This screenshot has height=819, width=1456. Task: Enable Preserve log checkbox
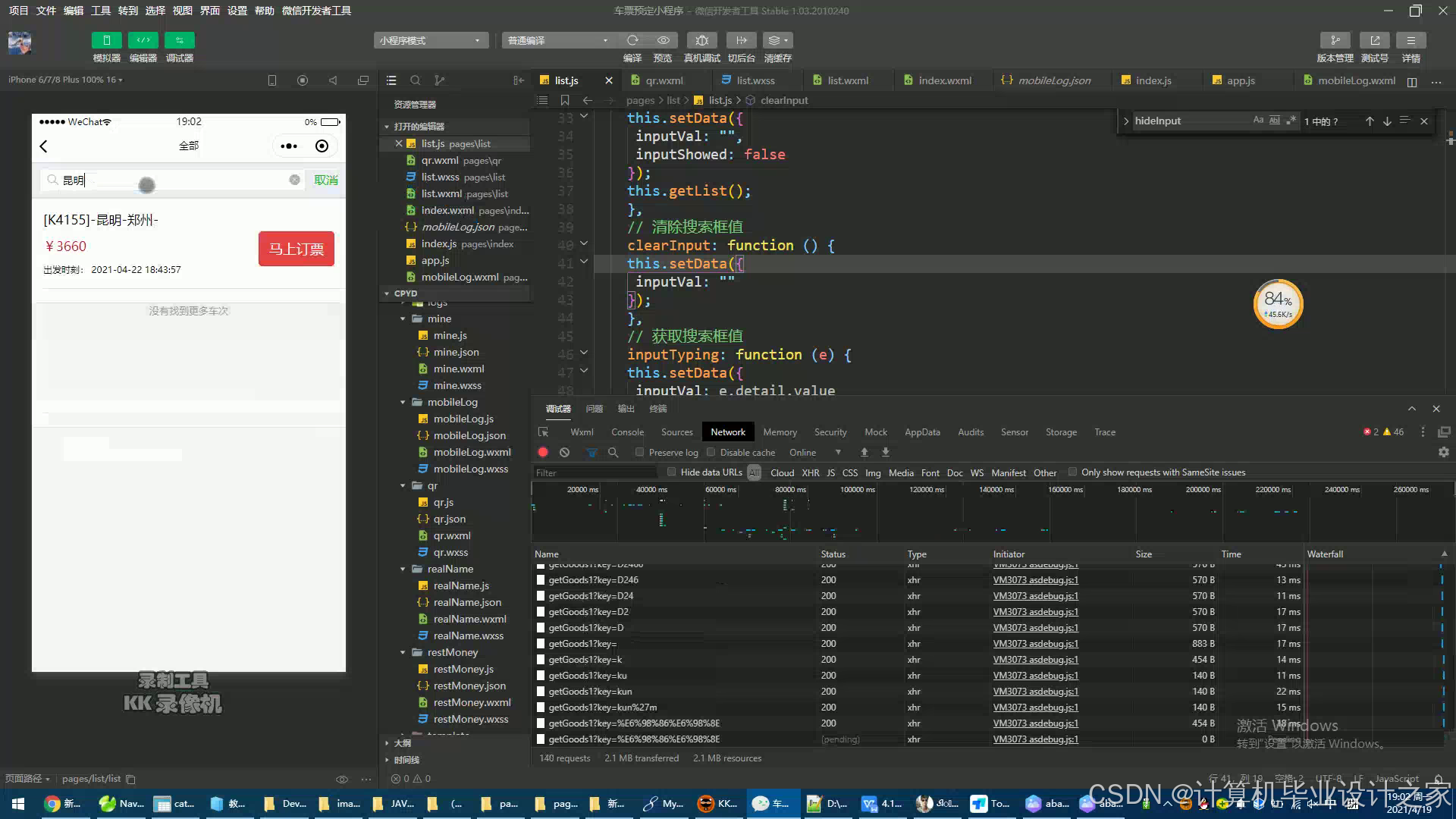[639, 453]
